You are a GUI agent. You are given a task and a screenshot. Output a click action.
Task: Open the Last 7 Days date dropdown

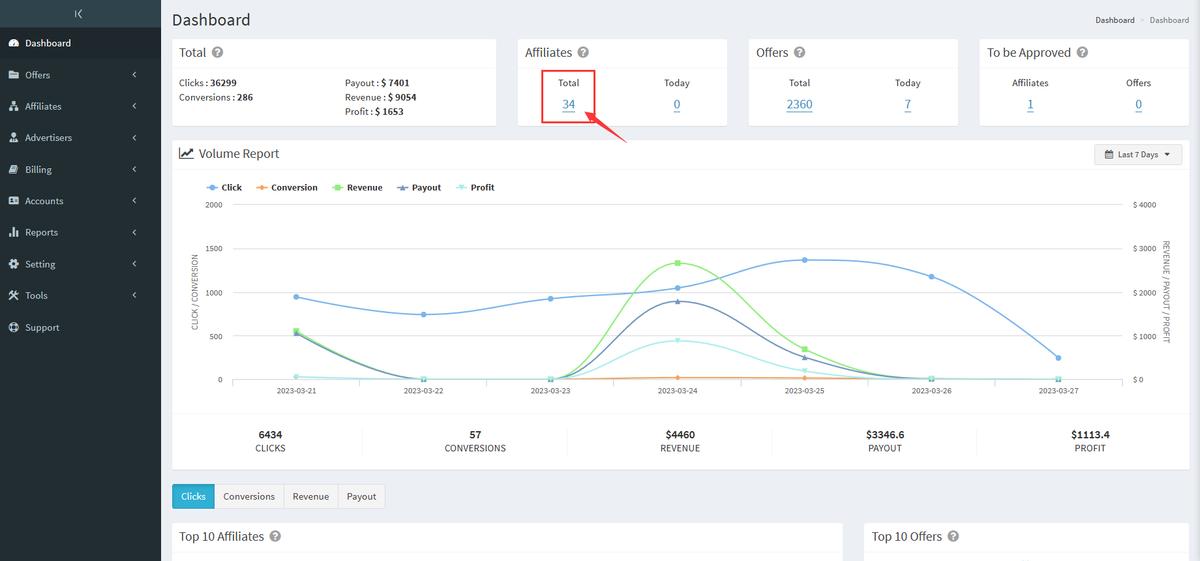[x=1138, y=155]
